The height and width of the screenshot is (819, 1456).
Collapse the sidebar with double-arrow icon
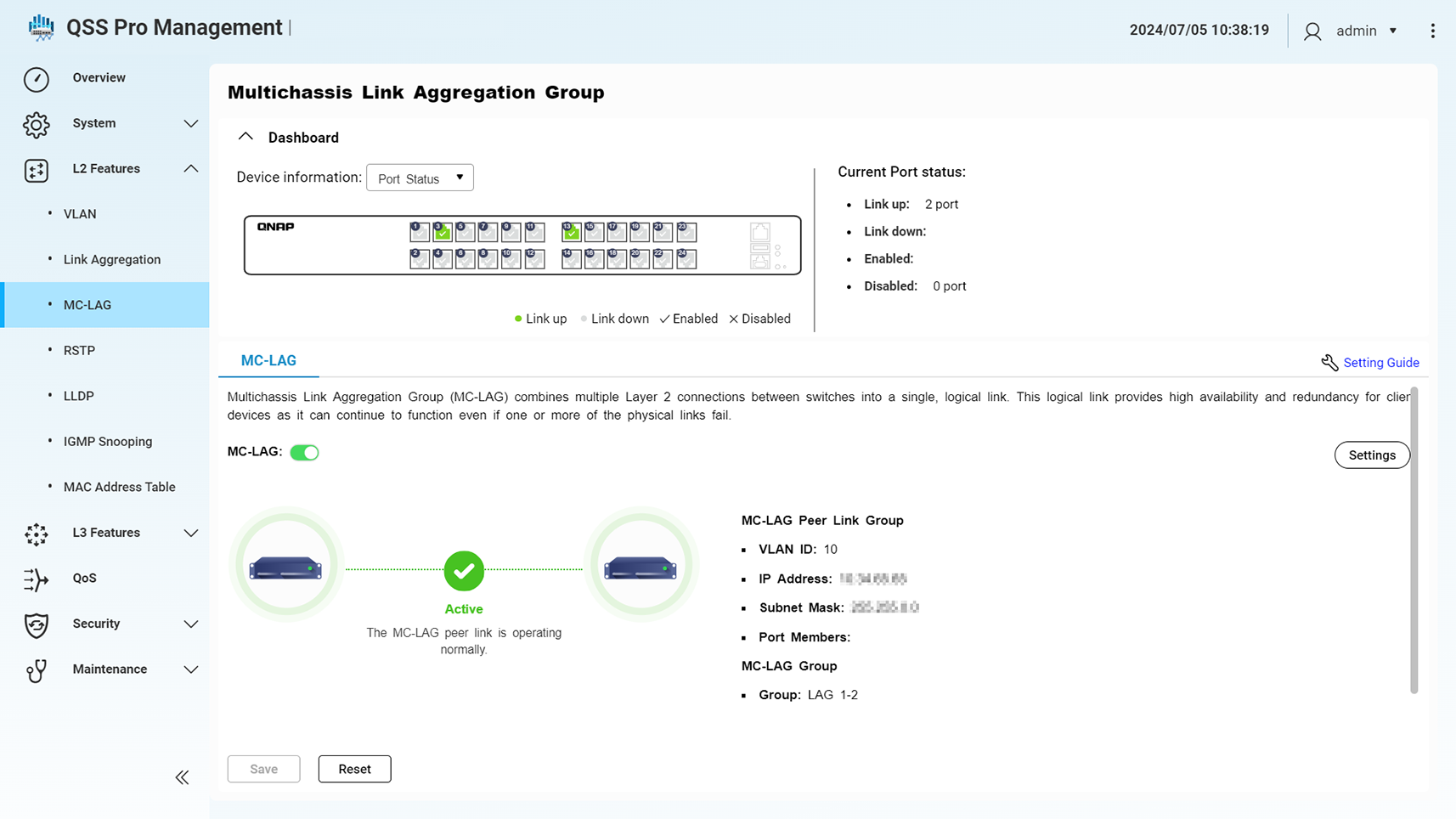(182, 777)
